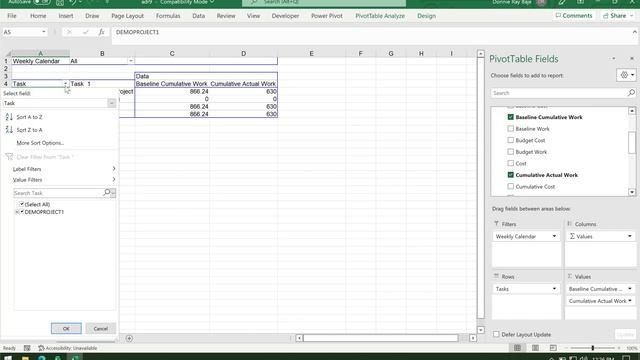Check the Cost field
Viewport: 640px width, 360px height.
(x=510, y=163)
